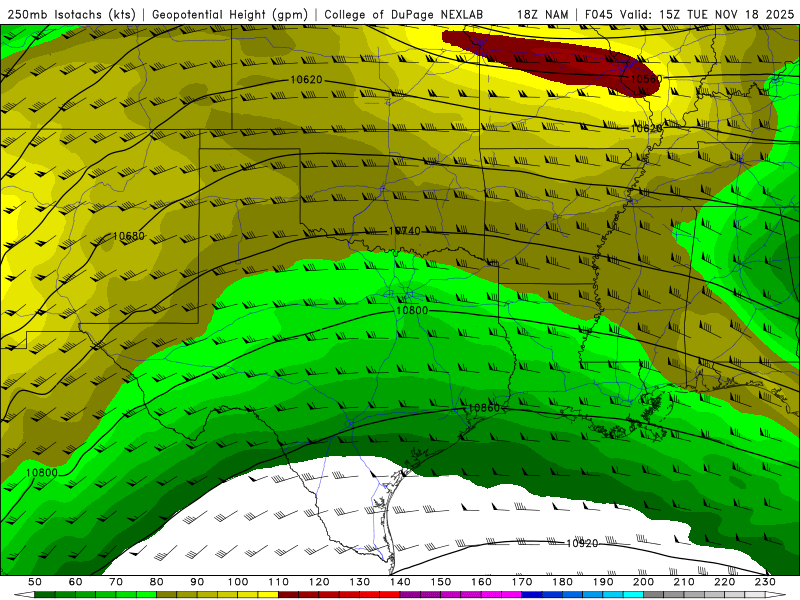Image resolution: width=800 pixels, height=600 pixels.
Task: Click the 160 value on the color scale
Action: click(481, 582)
